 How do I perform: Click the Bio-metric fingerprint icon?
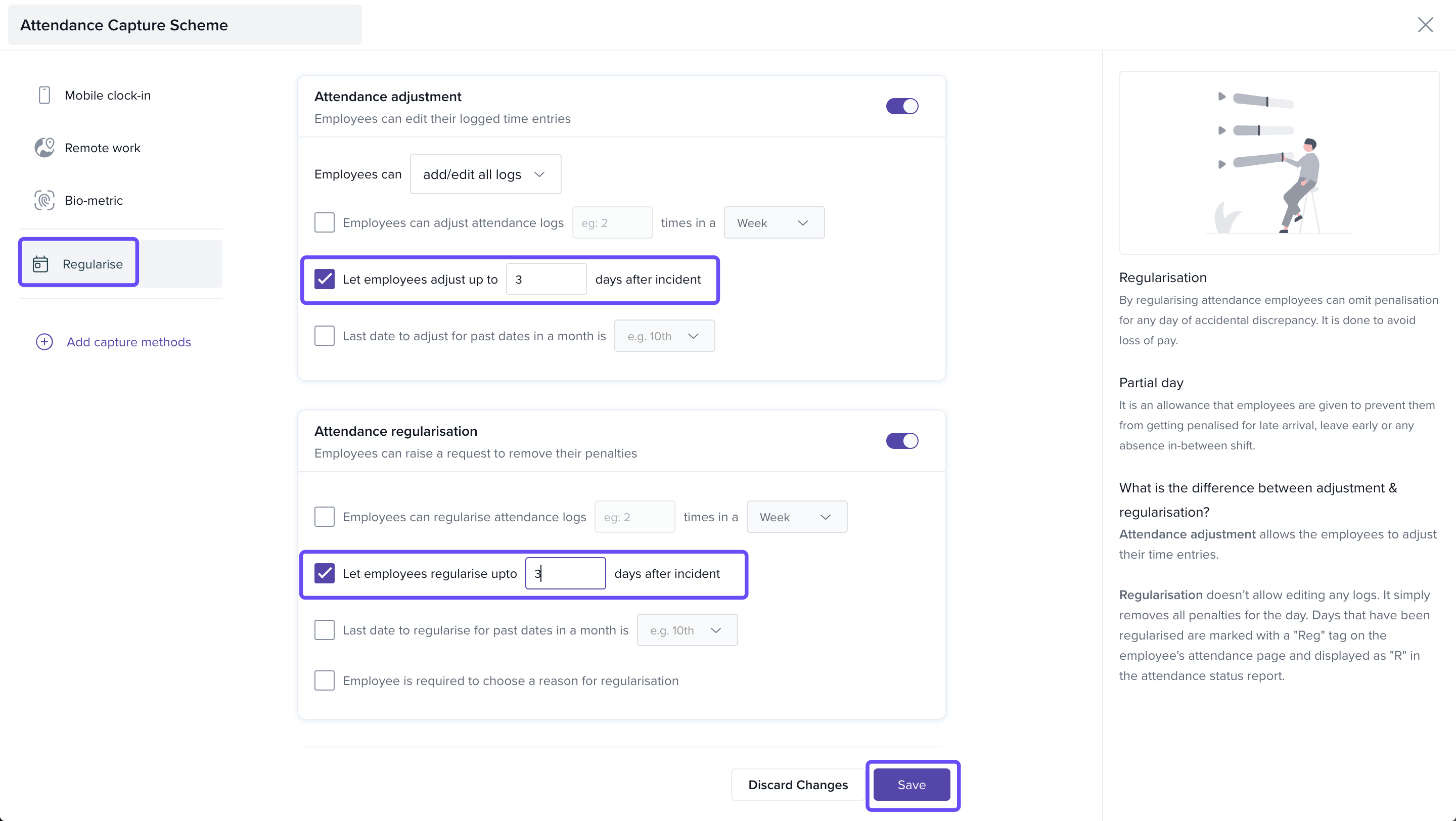44,200
